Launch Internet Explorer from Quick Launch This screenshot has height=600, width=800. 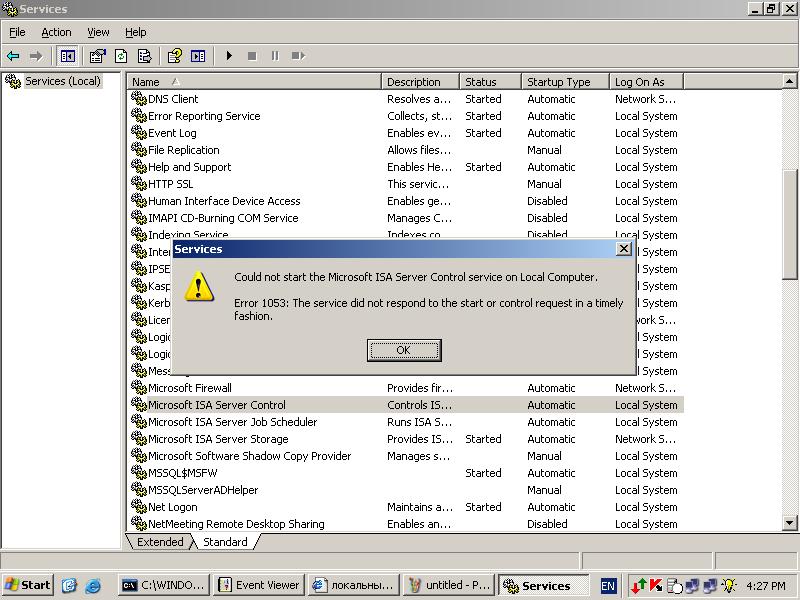click(x=93, y=585)
